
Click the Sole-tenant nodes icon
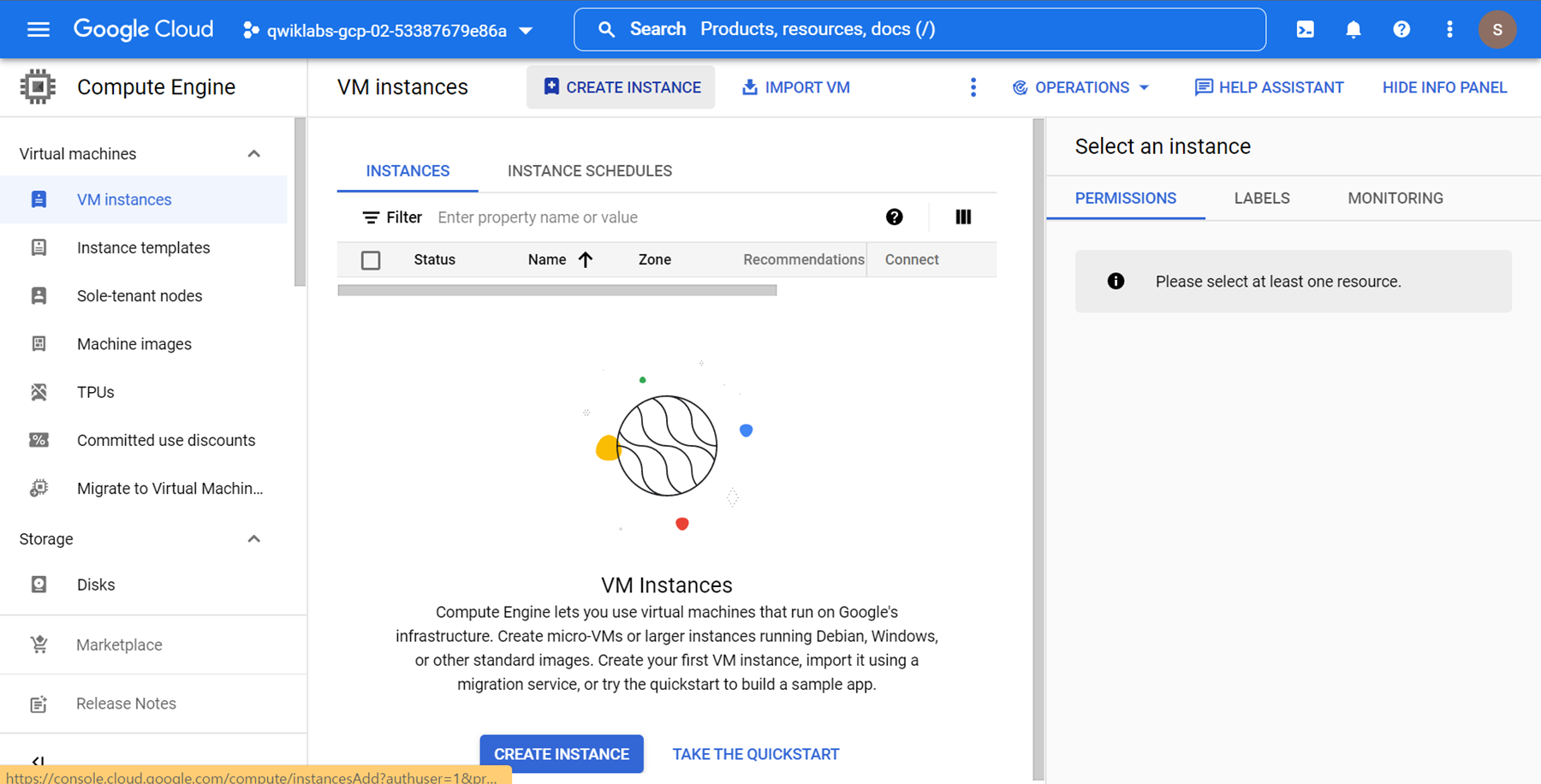point(39,295)
